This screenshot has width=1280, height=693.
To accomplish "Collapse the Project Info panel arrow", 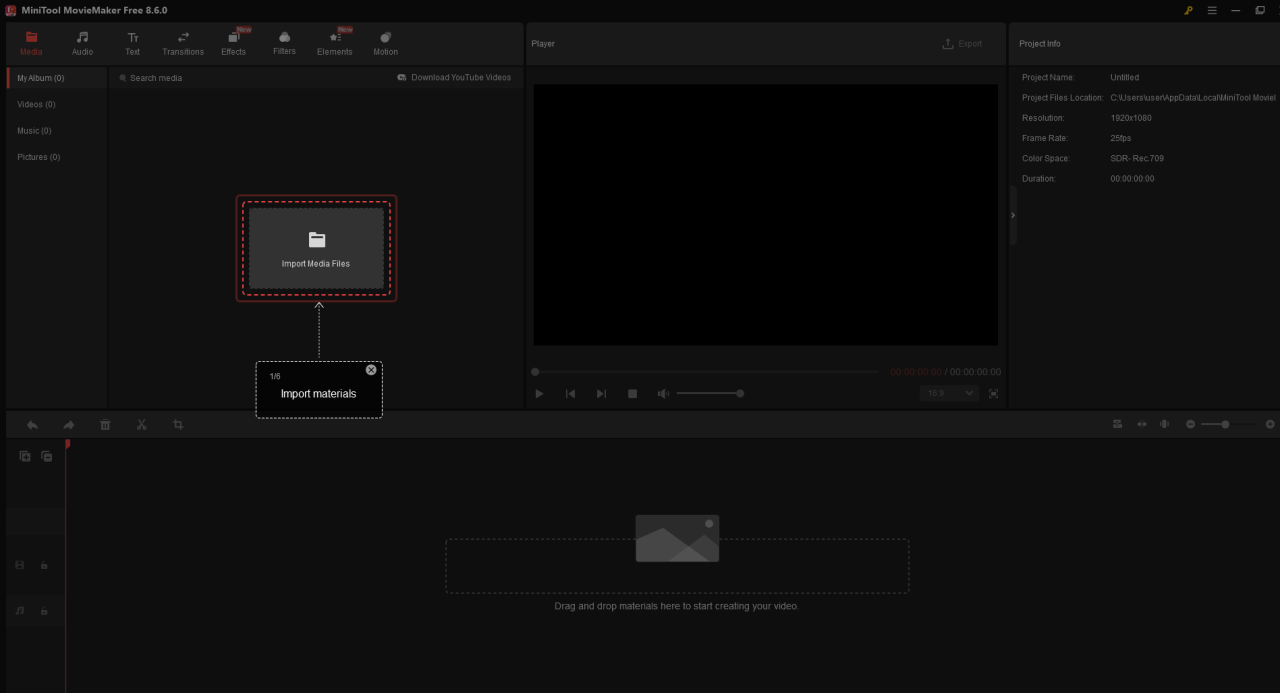I will pos(1012,215).
